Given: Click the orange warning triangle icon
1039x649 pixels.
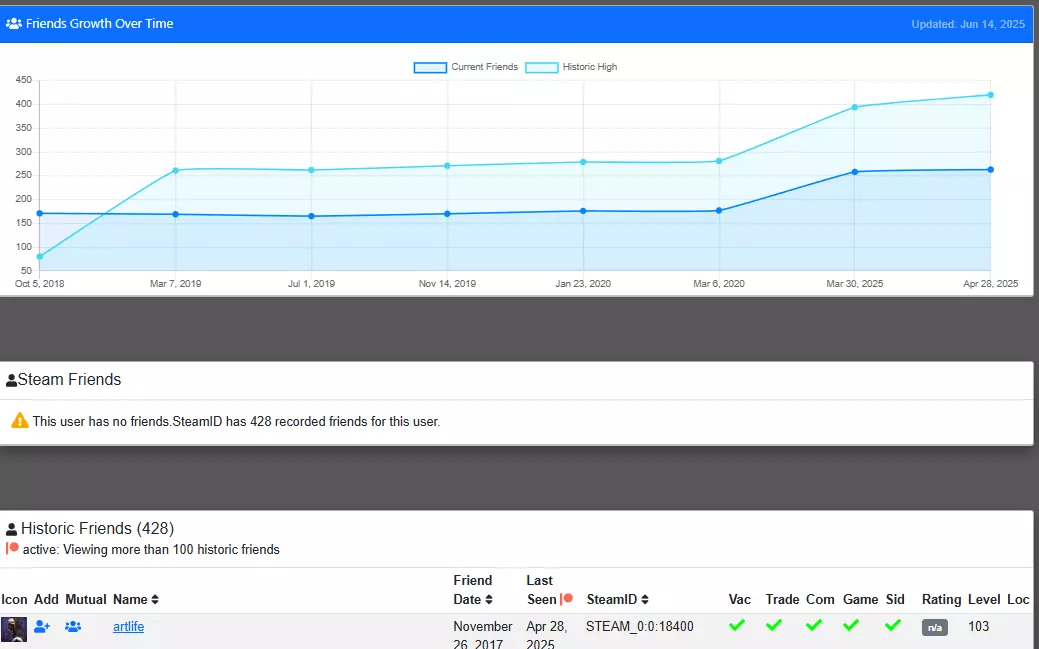Looking at the screenshot, I should 20,420.
